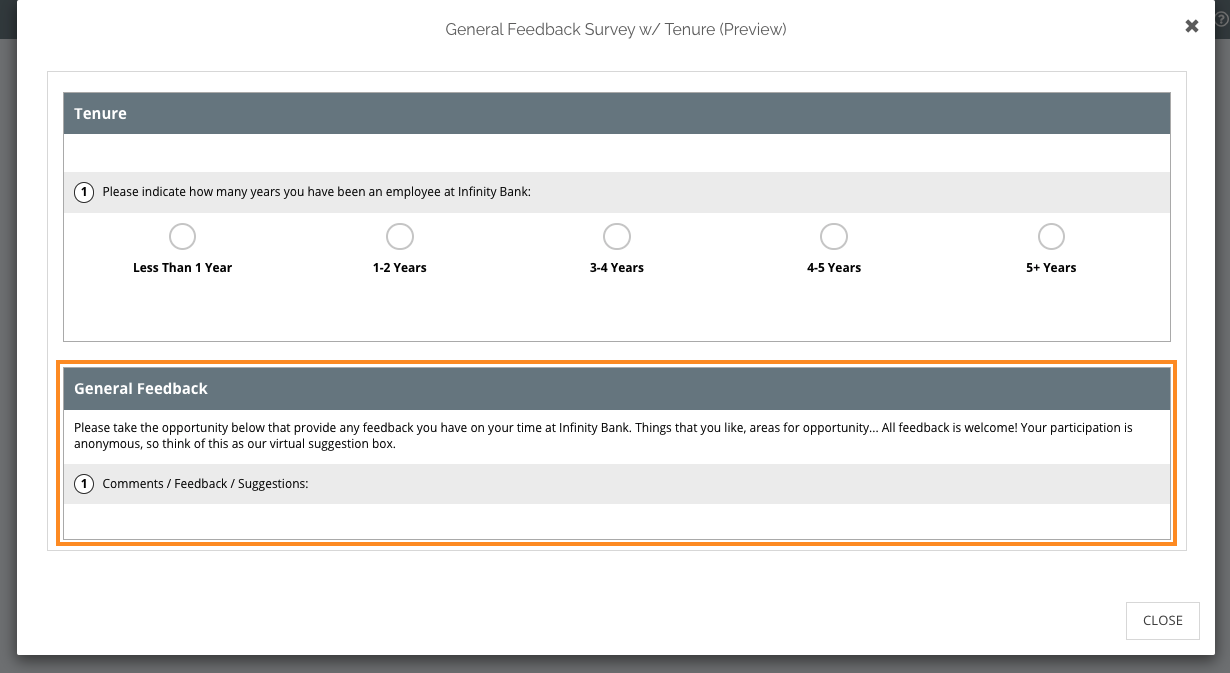The height and width of the screenshot is (673, 1230).
Task: Close the survey preview with the X icon
Action: (1192, 27)
